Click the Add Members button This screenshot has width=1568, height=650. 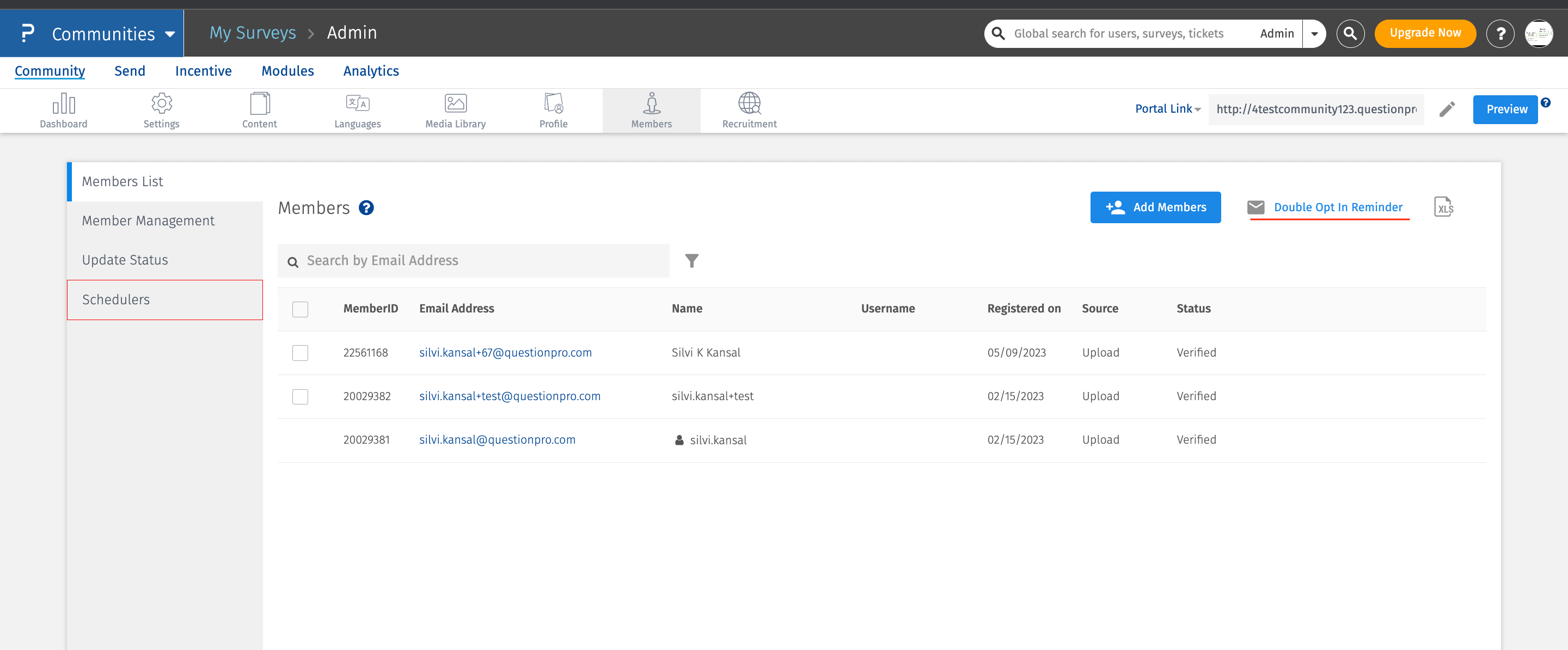[x=1155, y=207]
